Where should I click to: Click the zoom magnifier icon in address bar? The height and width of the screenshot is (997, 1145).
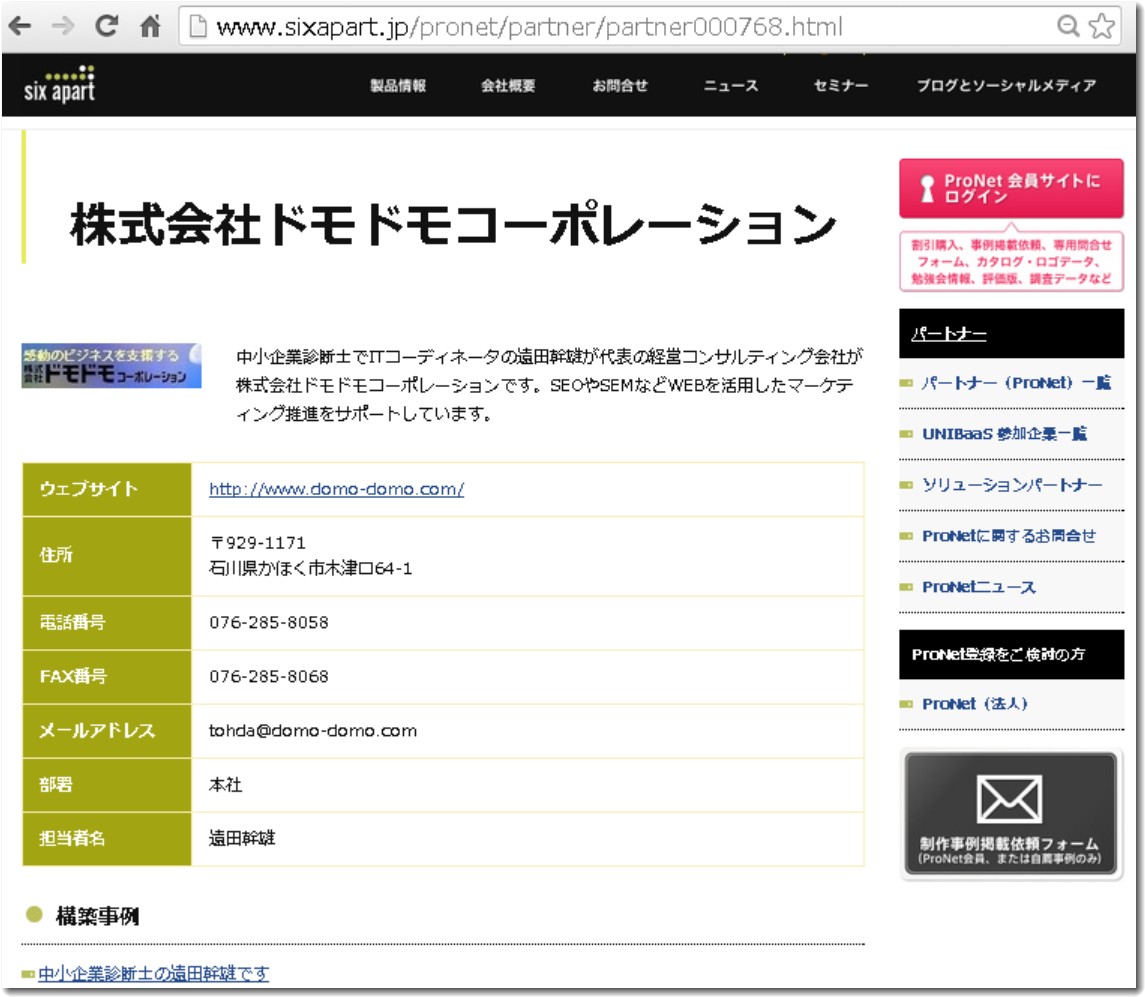point(1068,26)
